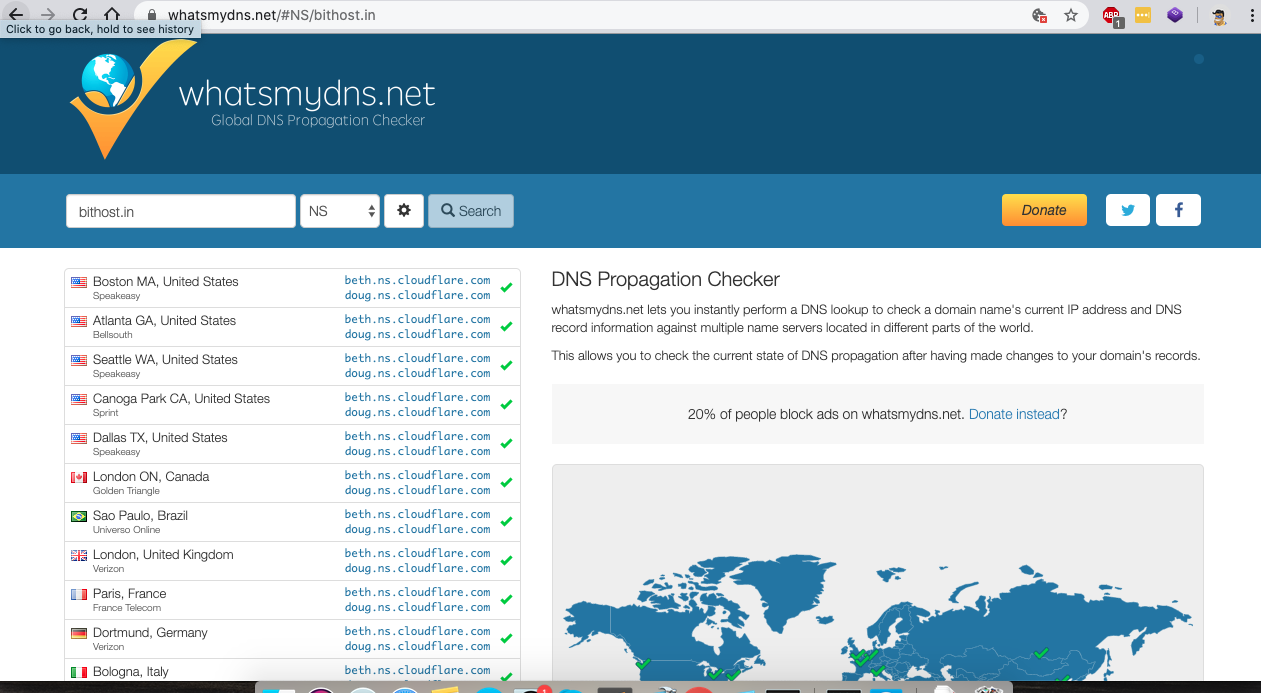1261x693 pixels.
Task: Open the purple cube extension icon
Action: pos(1176,15)
